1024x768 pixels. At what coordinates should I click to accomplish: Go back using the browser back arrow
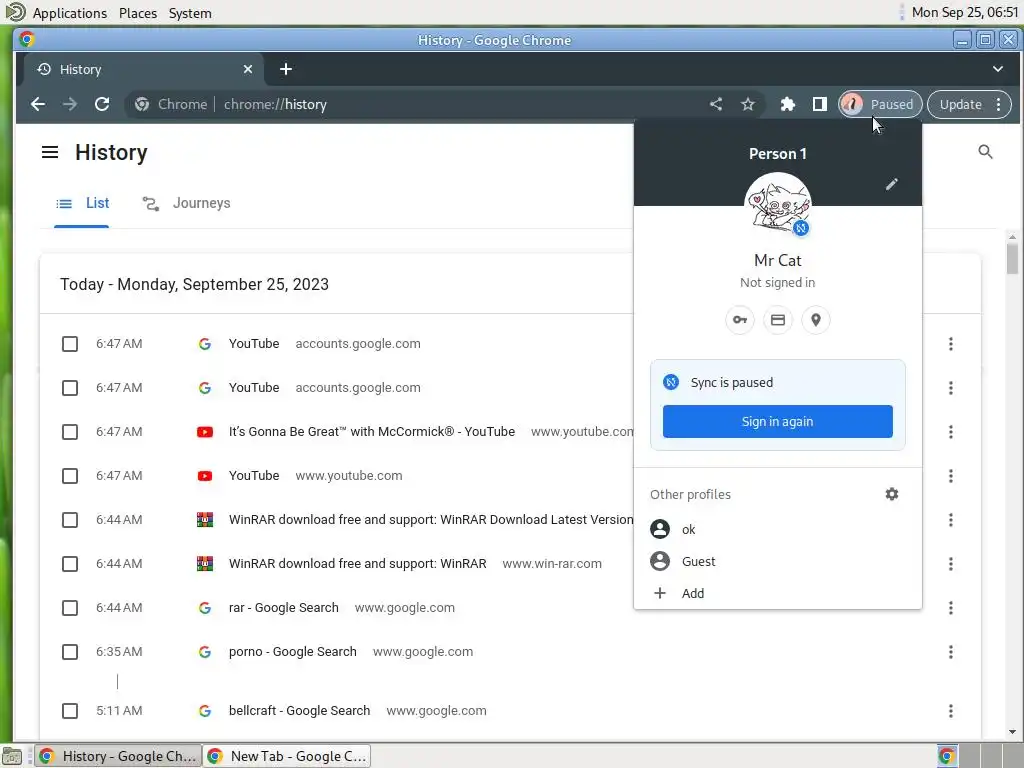point(38,104)
